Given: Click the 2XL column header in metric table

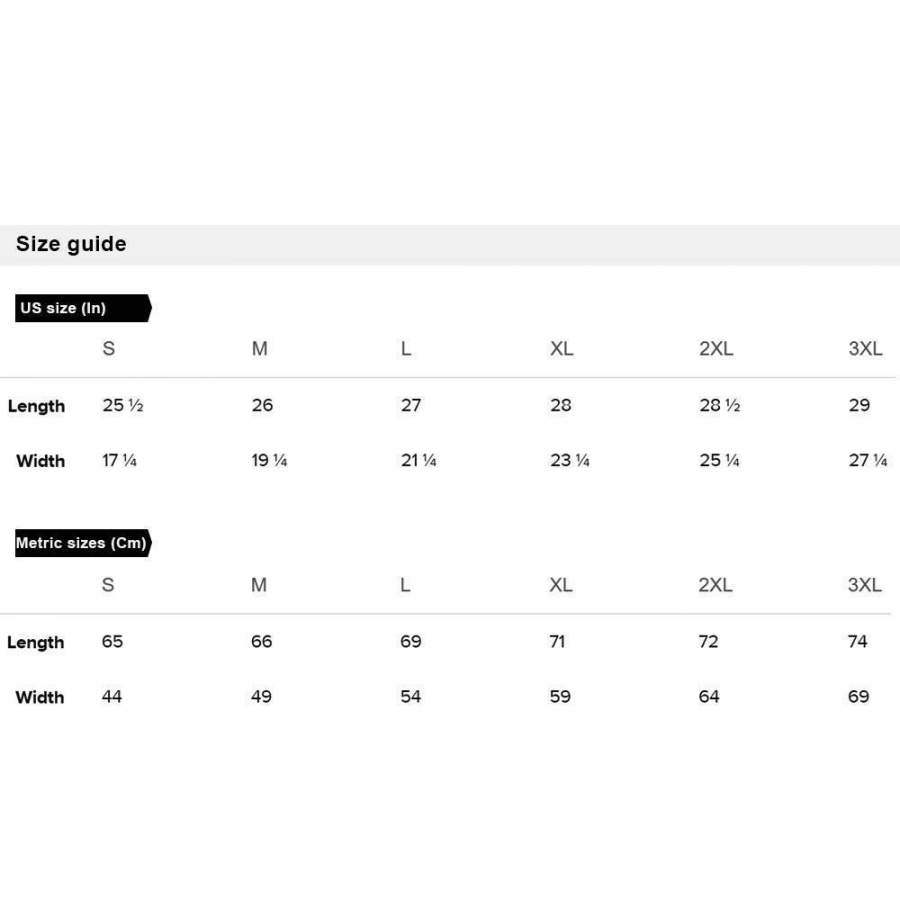Looking at the screenshot, I should click(715, 585).
